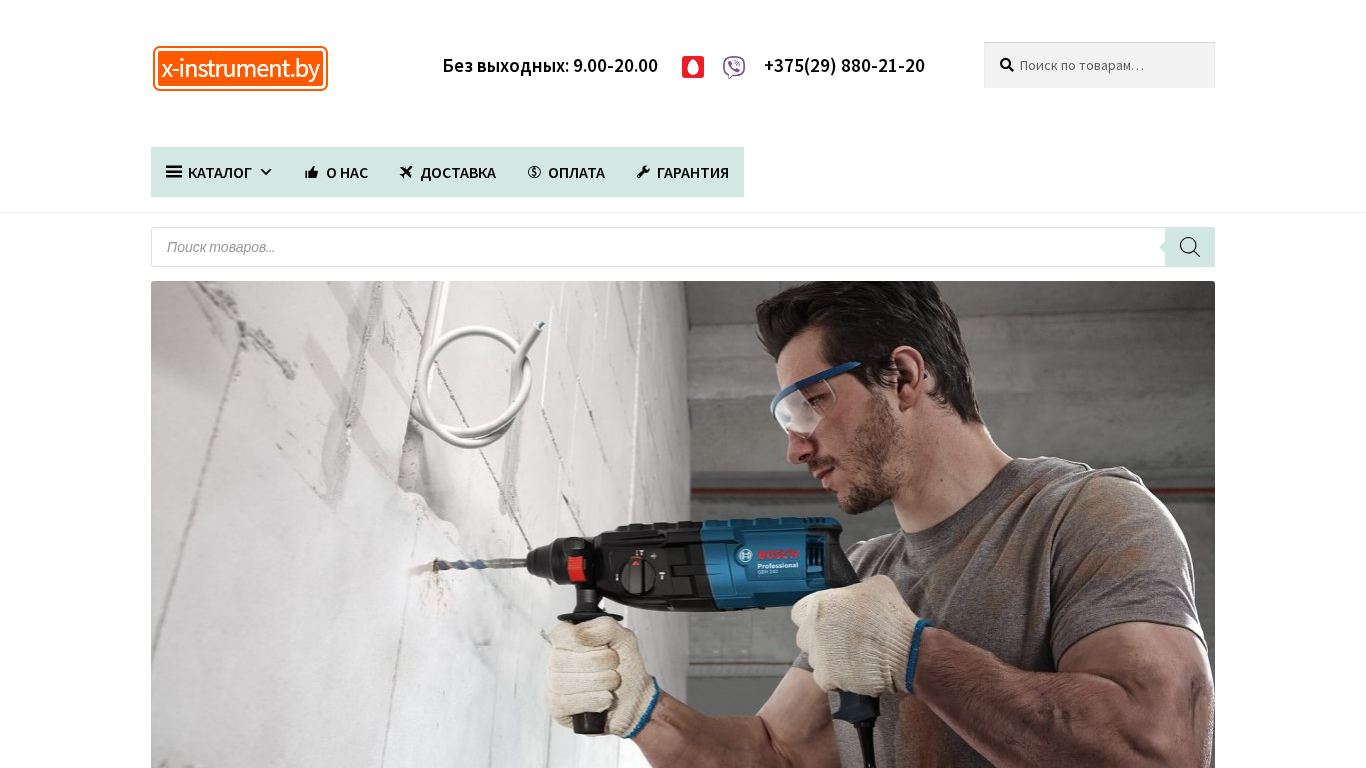This screenshot has width=1366, height=768.
Task: Click the wrench icon beside Гарантия
Action: (643, 172)
